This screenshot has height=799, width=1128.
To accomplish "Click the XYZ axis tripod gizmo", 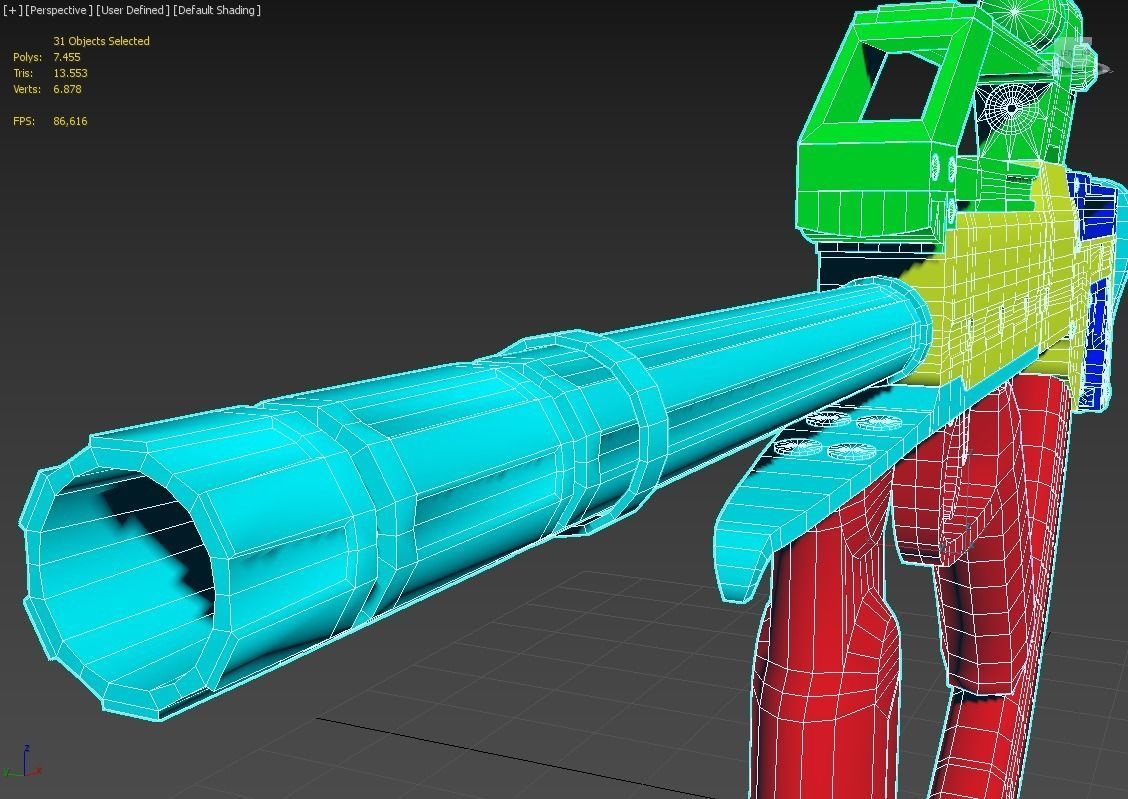I will point(23,763).
